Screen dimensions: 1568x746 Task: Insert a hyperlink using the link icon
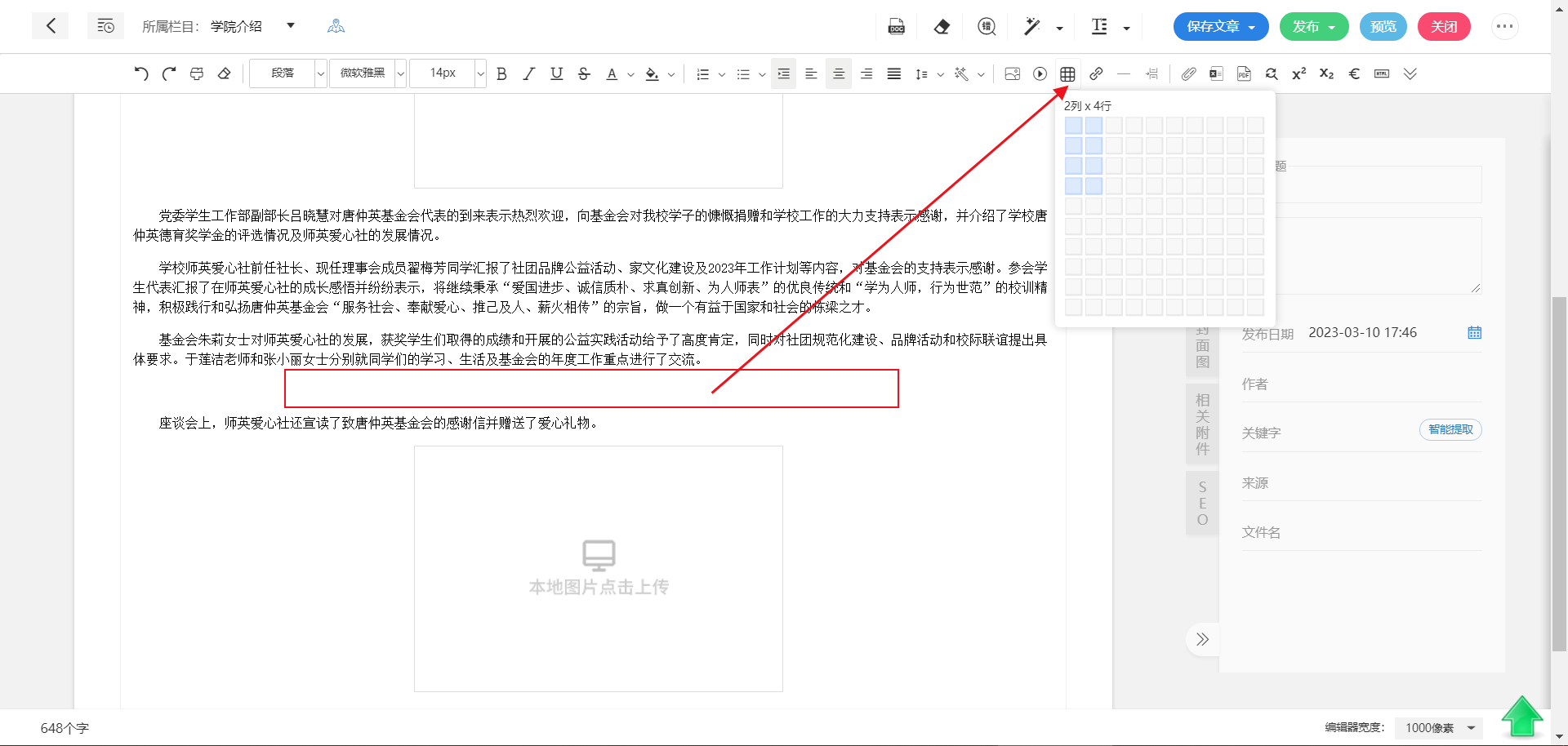pyautogui.click(x=1096, y=73)
